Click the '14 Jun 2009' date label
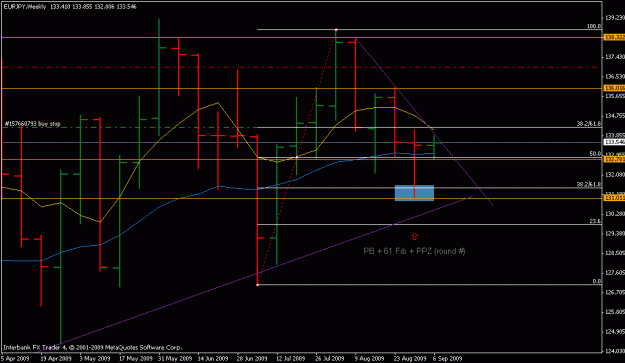This screenshot has height=363, width=625. coord(213,358)
